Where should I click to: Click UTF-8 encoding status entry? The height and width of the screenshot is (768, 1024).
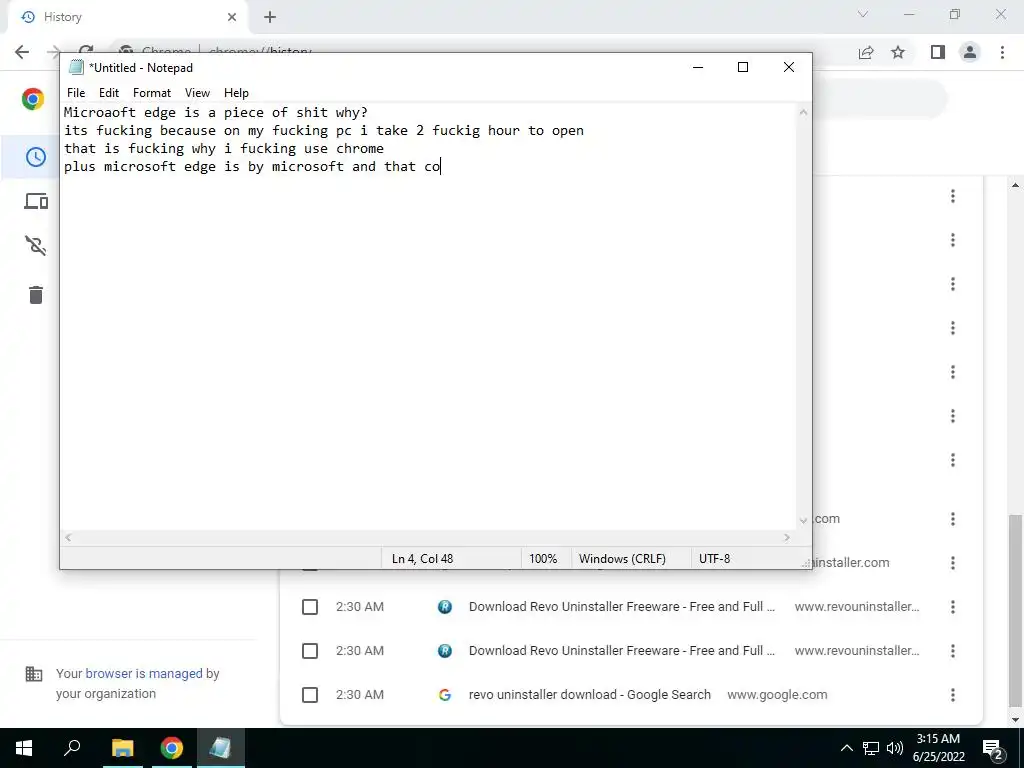tap(714, 559)
